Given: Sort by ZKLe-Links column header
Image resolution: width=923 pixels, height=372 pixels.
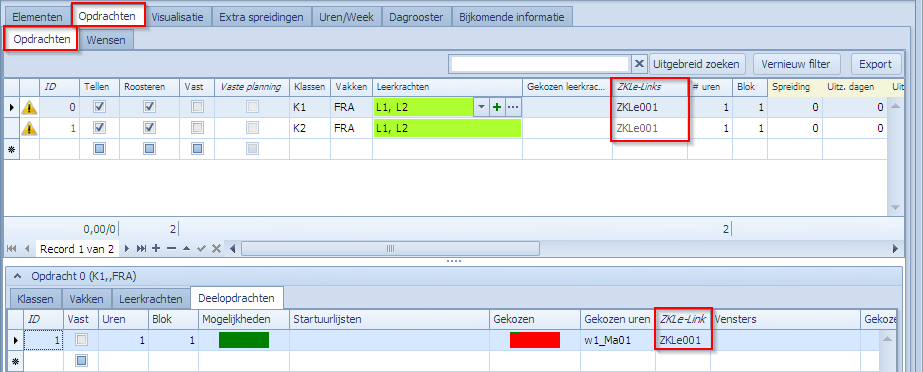Looking at the screenshot, I should click(x=650, y=87).
